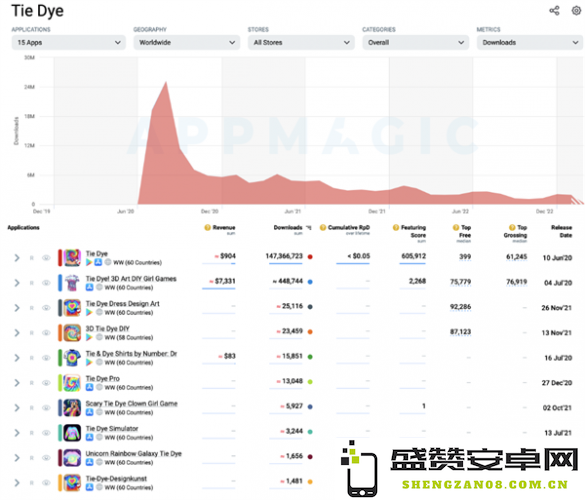
Task: Open the settings gear icon
Action: coord(576,10)
